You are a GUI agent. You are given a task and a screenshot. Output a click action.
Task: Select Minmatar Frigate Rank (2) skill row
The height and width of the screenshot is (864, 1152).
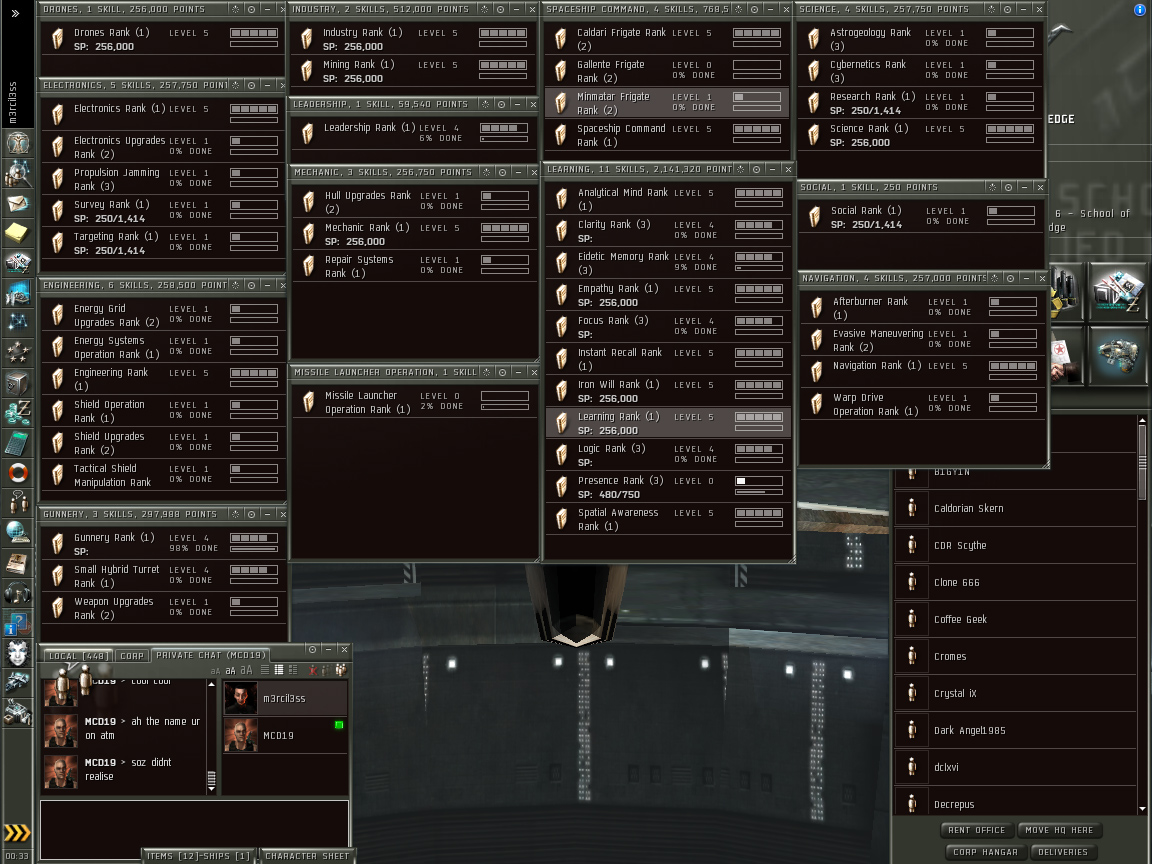coord(667,103)
